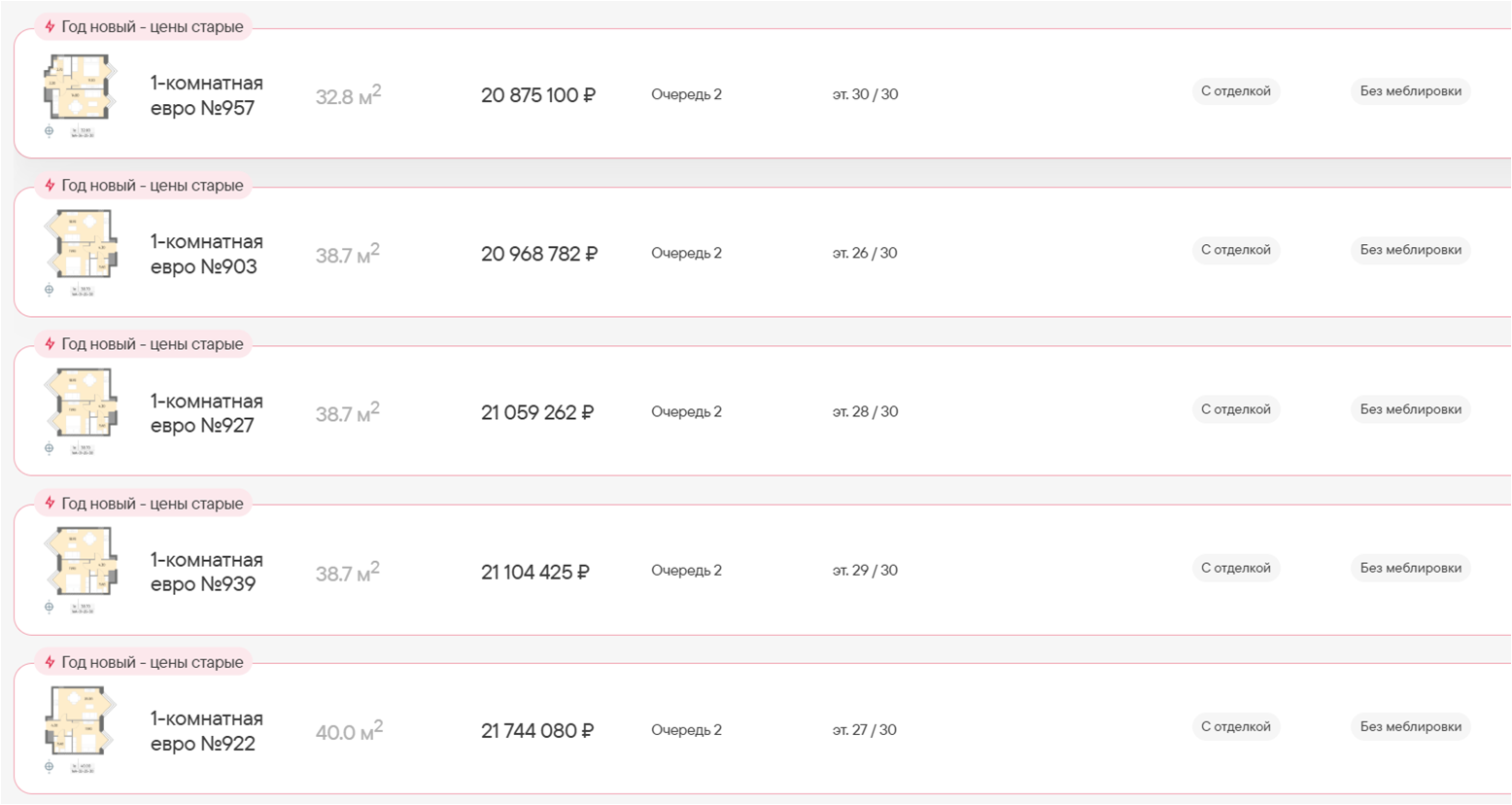Click "С отделкой" tag for apartment №957
Image resolution: width=1512 pixels, height=805 pixels.
coord(1235,91)
